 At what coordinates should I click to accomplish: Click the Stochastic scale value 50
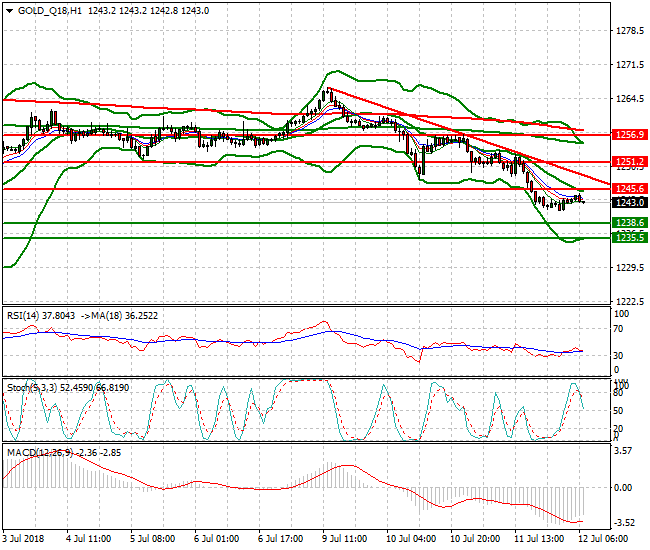(618, 411)
